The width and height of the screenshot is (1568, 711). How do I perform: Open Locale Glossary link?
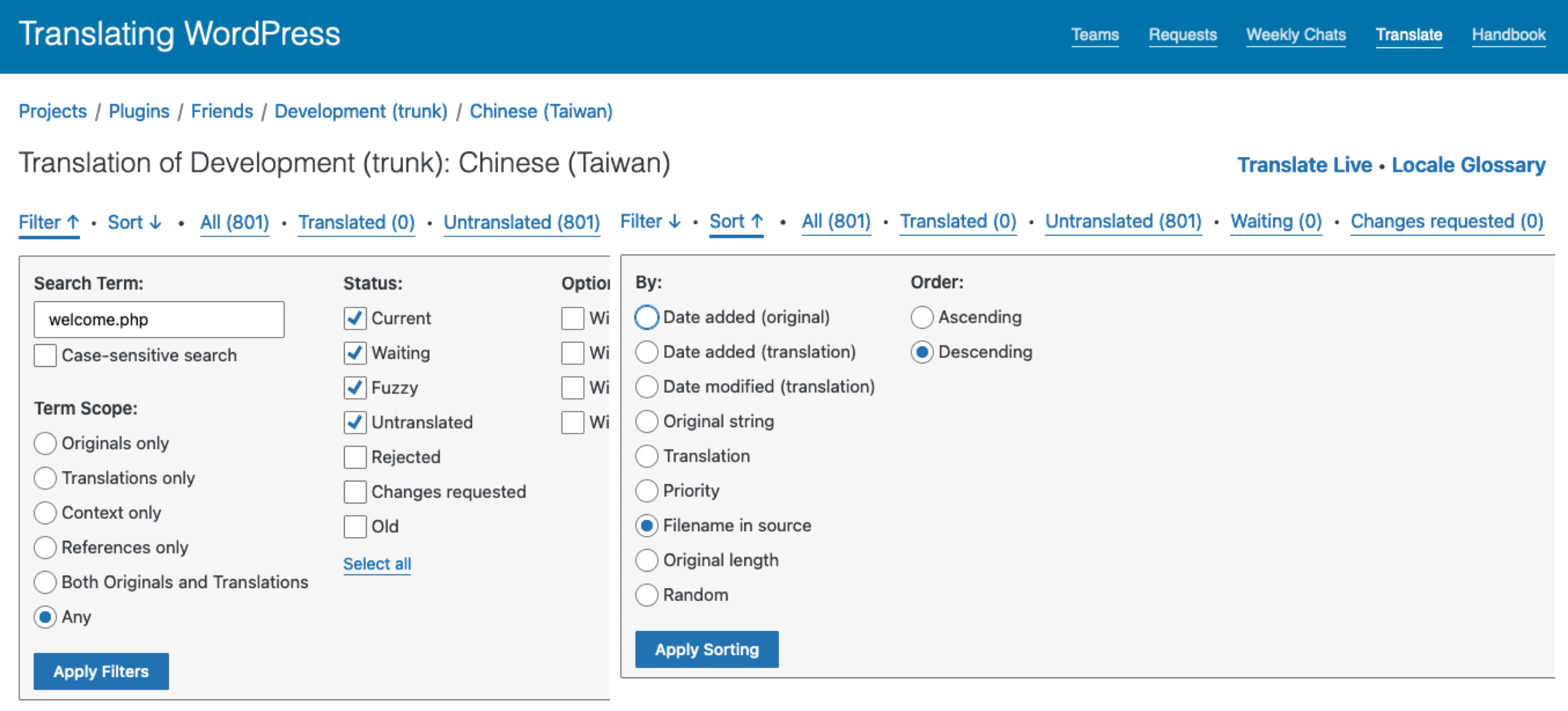(x=1468, y=165)
